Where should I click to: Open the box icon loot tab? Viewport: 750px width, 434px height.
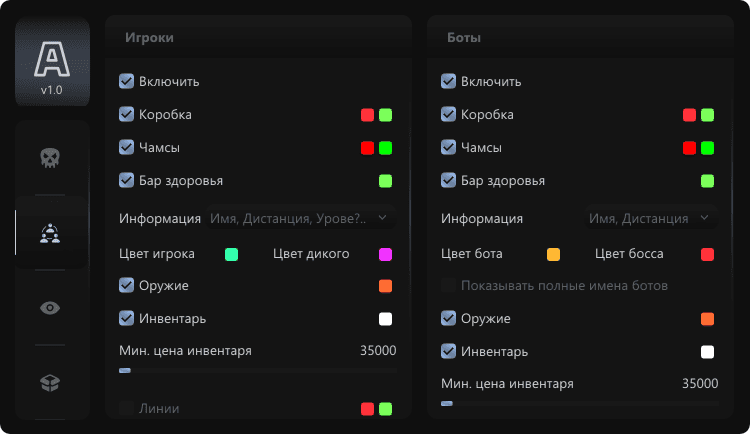(x=51, y=383)
